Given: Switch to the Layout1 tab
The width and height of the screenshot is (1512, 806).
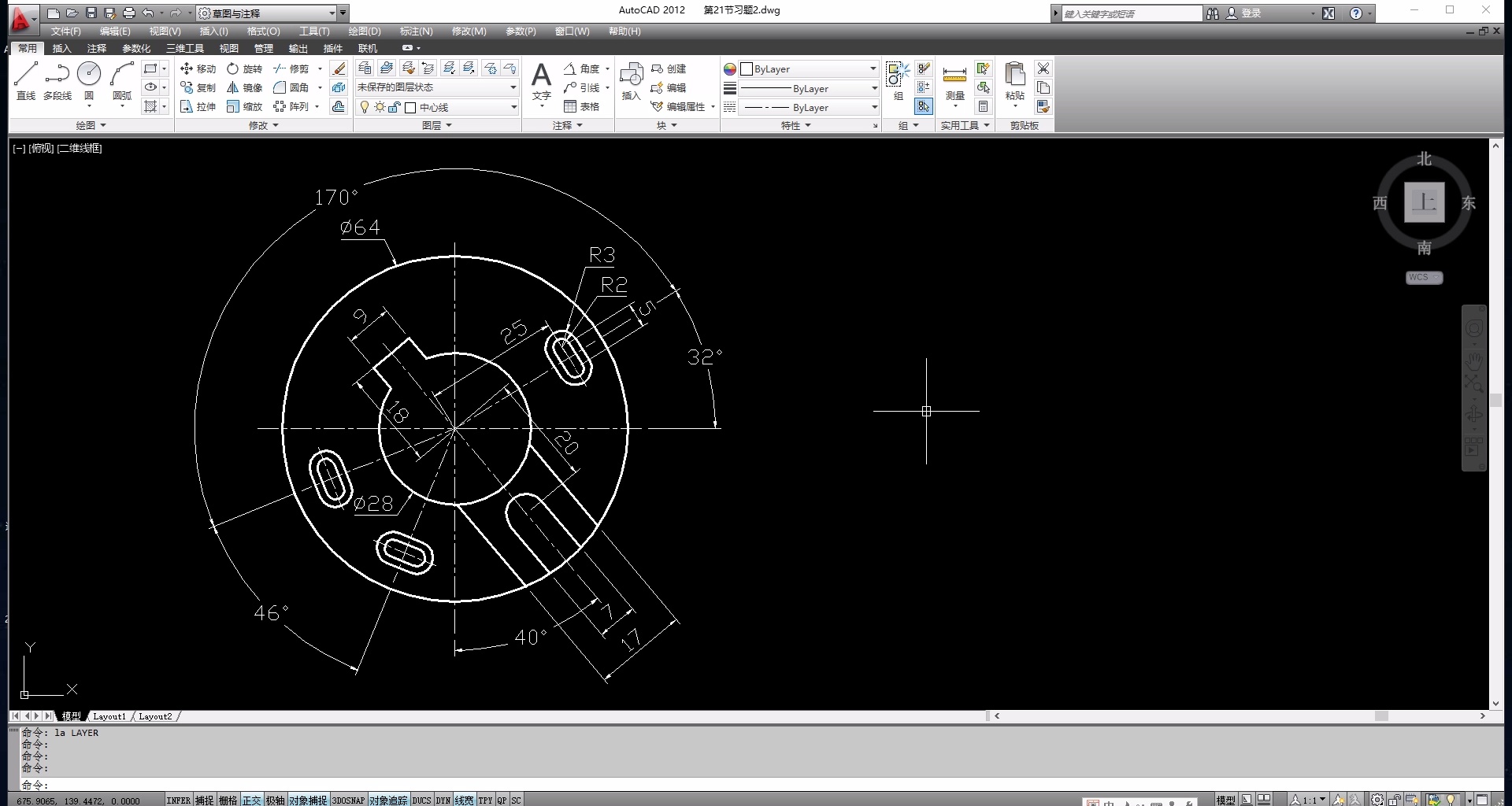Looking at the screenshot, I should (109, 716).
